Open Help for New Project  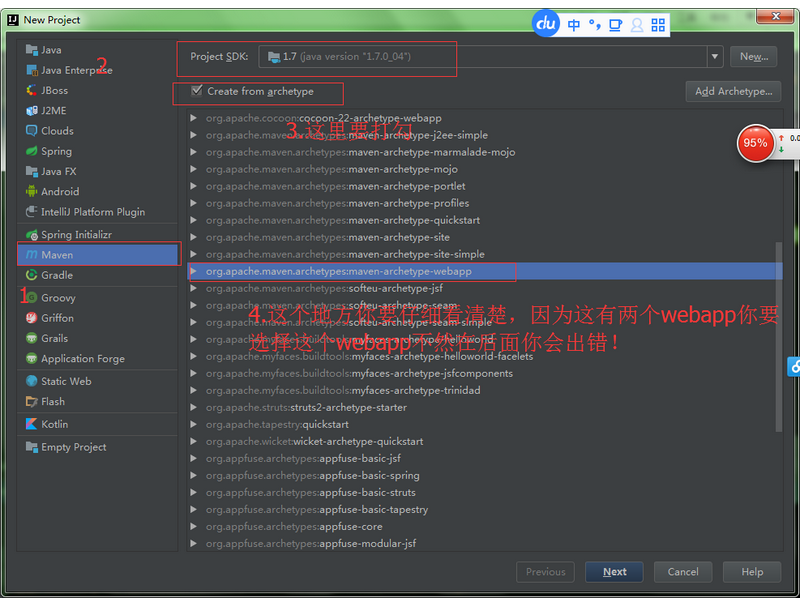pos(752,572)
